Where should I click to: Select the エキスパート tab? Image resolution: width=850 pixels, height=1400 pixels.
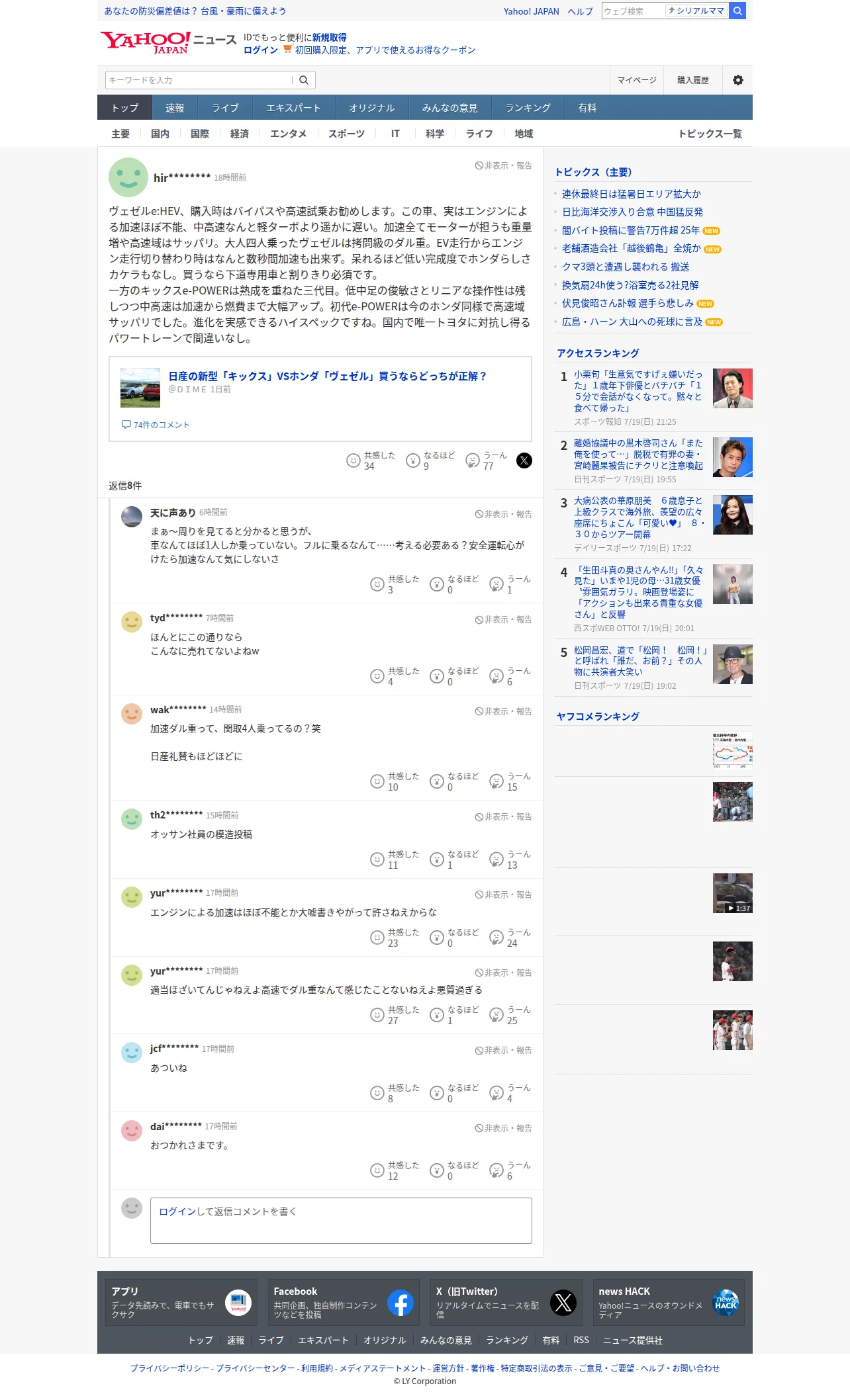tap(293, 108)
